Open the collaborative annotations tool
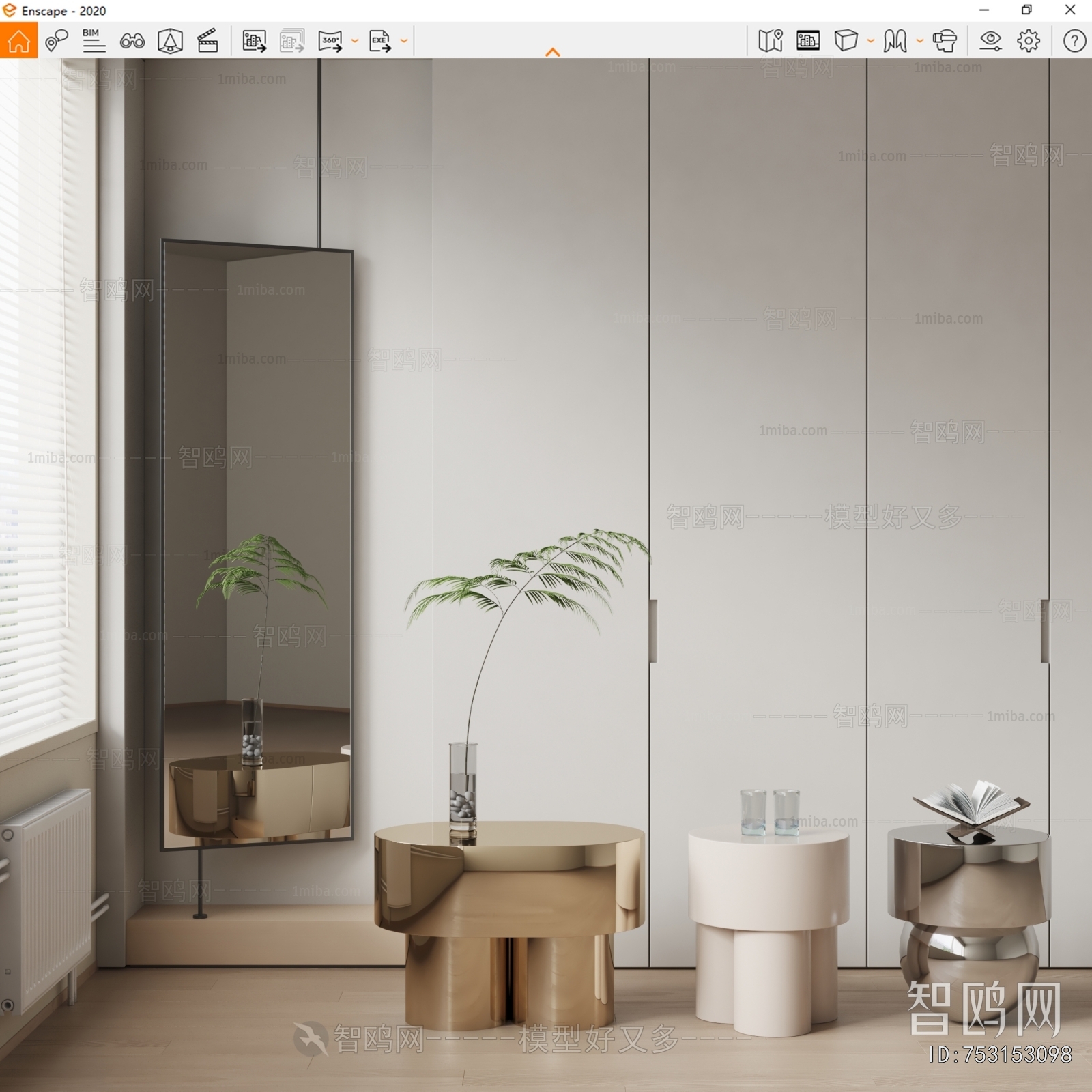The height and width of the screenshot is (1092, 1092). coord(57,40)
